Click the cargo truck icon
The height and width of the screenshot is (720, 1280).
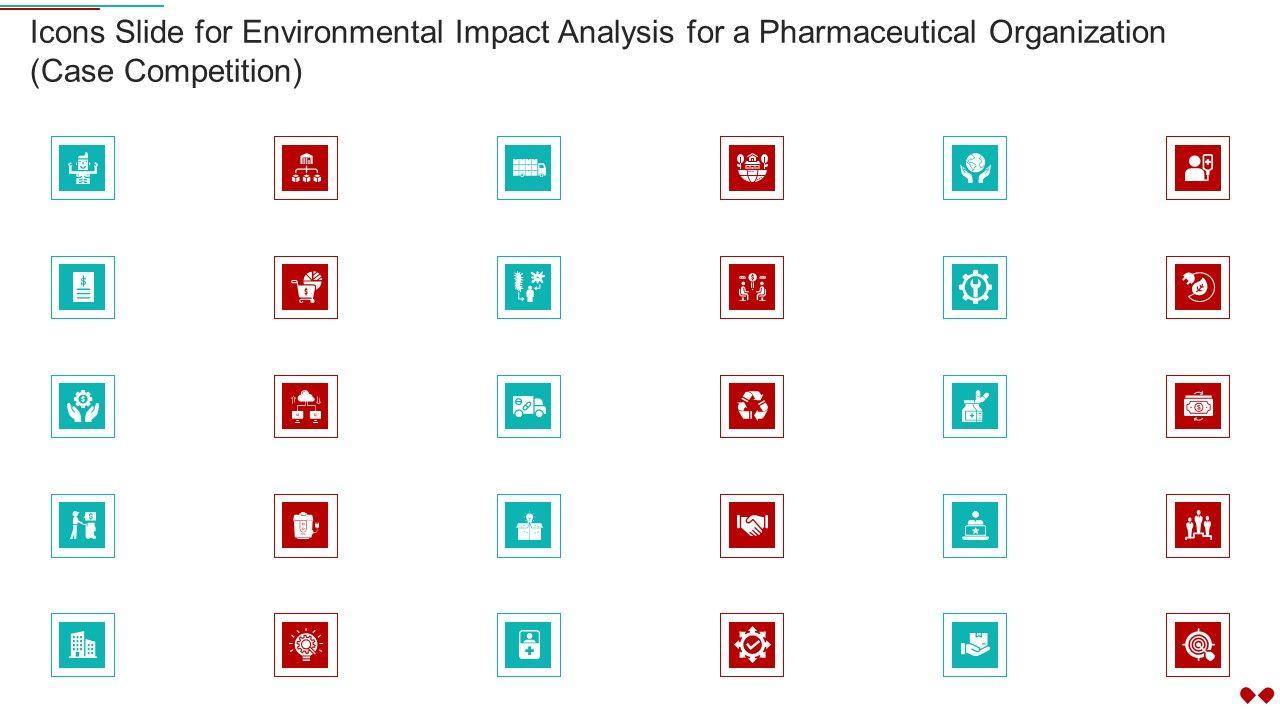pyautogui.click(x=529, y=168)
